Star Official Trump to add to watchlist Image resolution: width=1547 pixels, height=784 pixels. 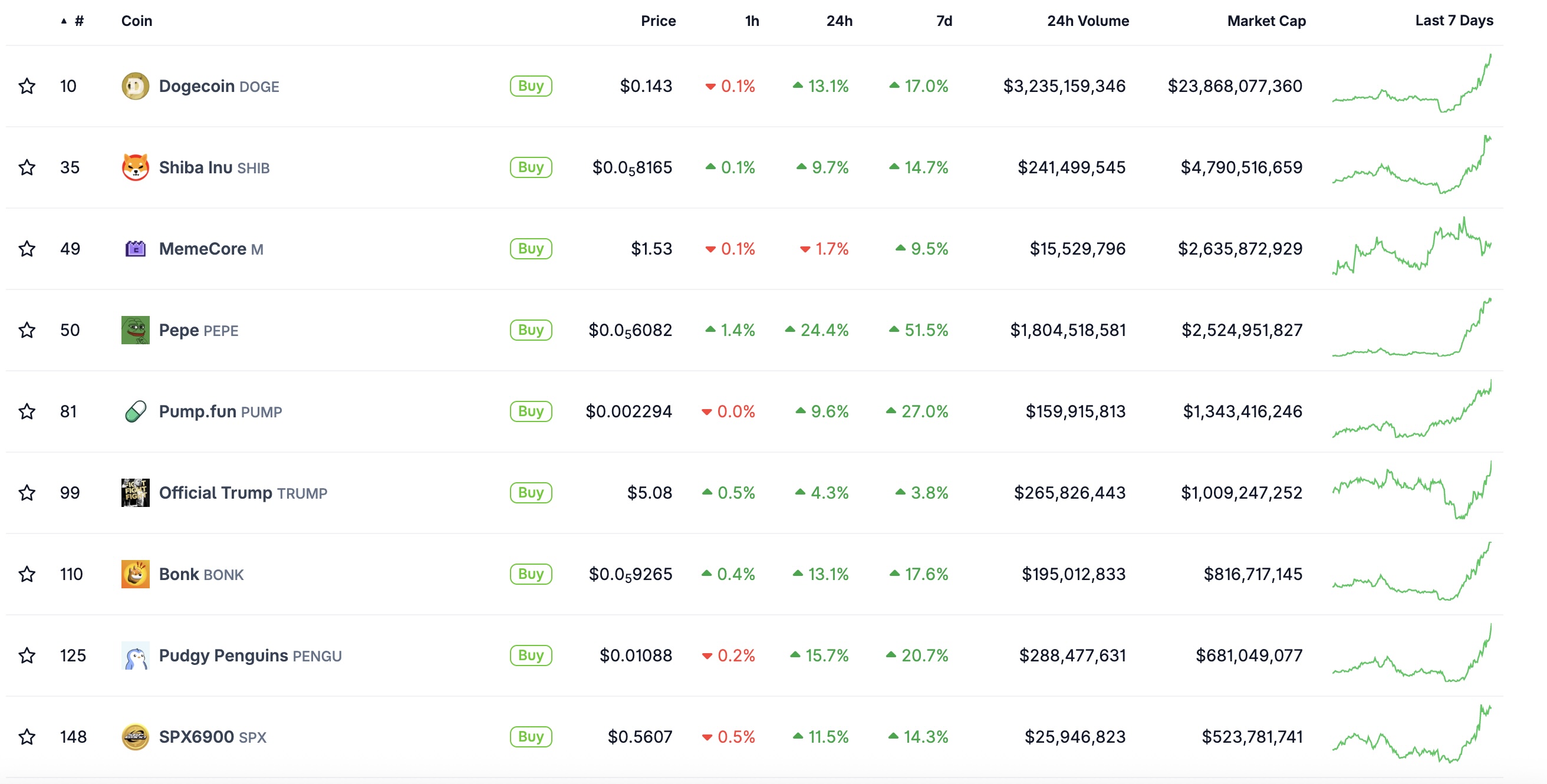[27, 493]
